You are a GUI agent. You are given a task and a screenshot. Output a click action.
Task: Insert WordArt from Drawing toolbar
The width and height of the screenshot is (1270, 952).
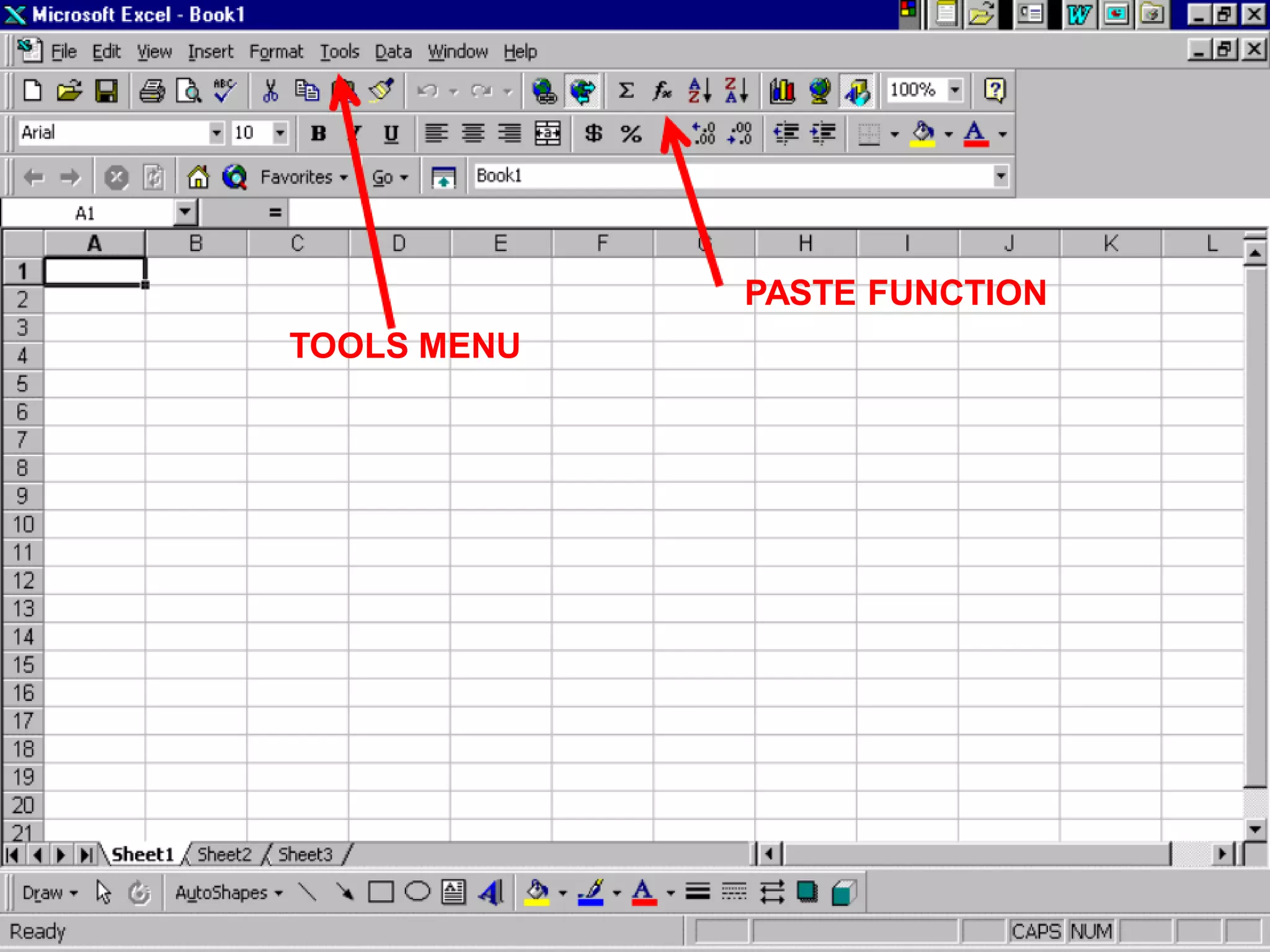point(491,892)
